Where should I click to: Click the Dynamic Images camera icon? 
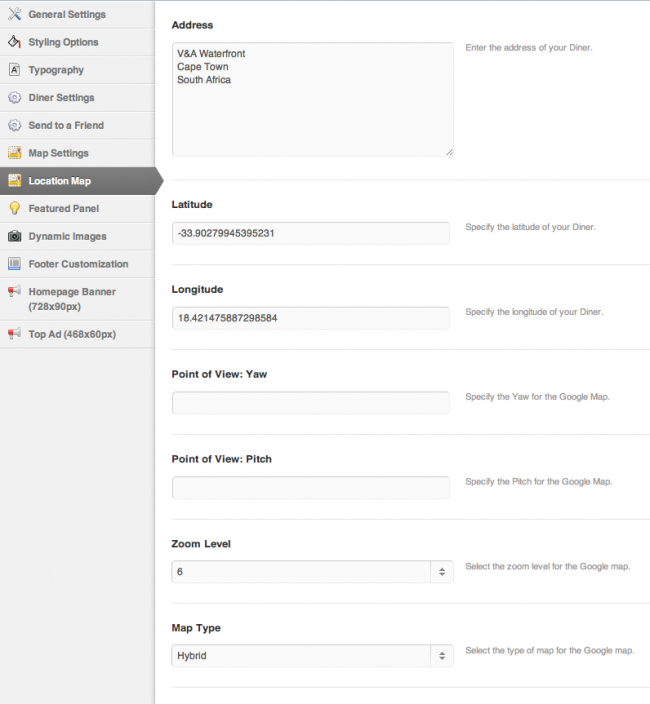[14, 236]
